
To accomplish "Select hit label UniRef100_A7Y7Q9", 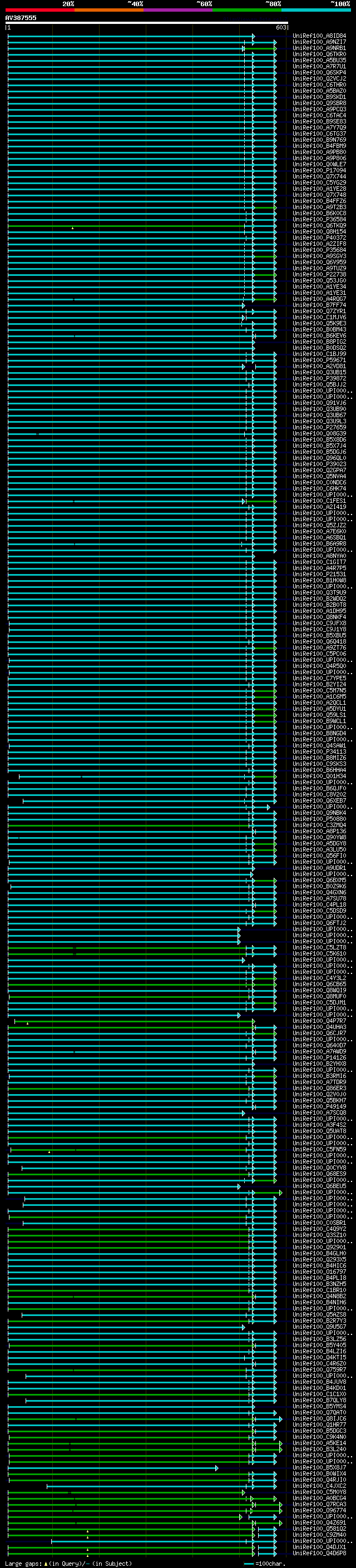I will coord(319,128).
